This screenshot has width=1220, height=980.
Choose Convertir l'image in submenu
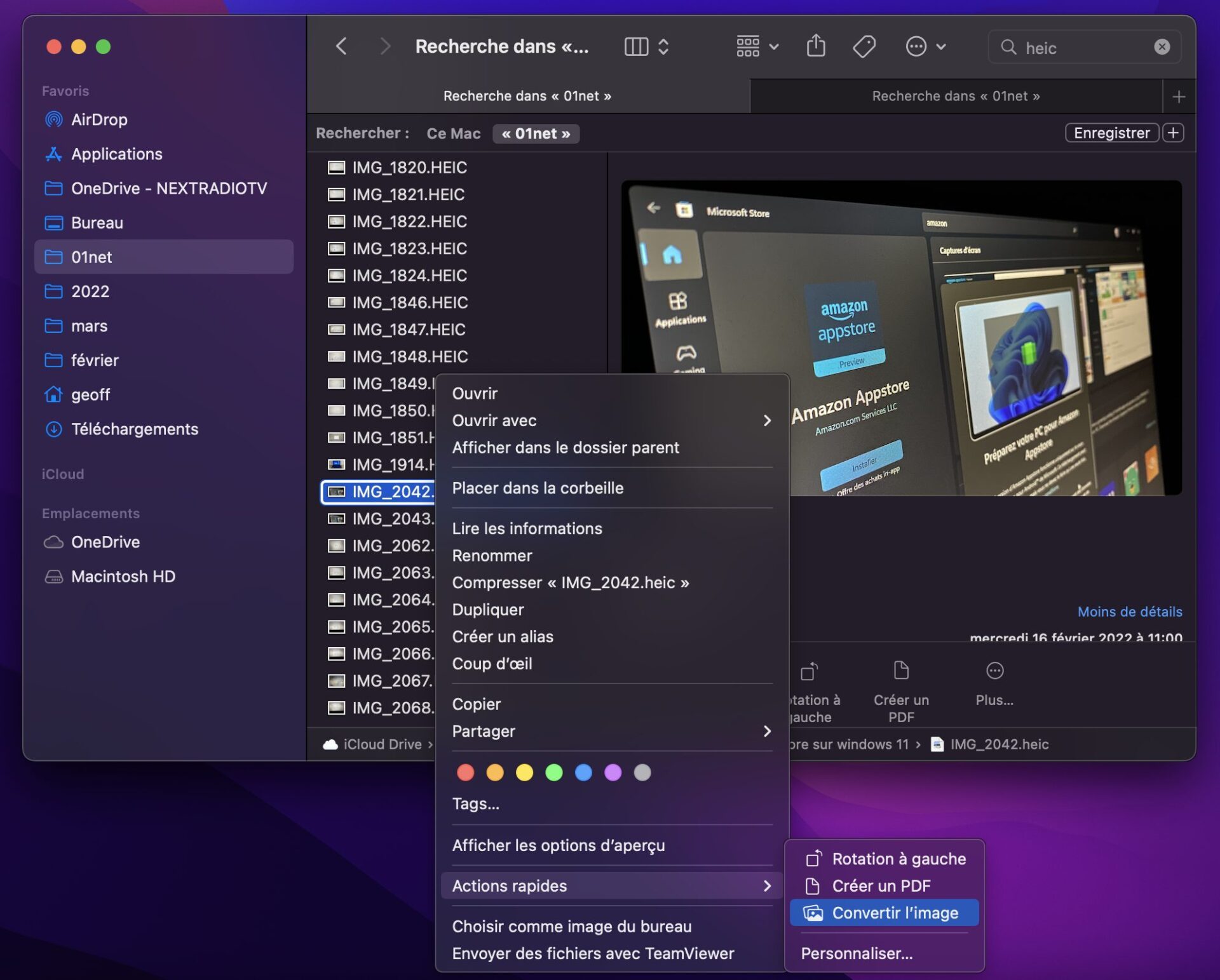[884, 913]
